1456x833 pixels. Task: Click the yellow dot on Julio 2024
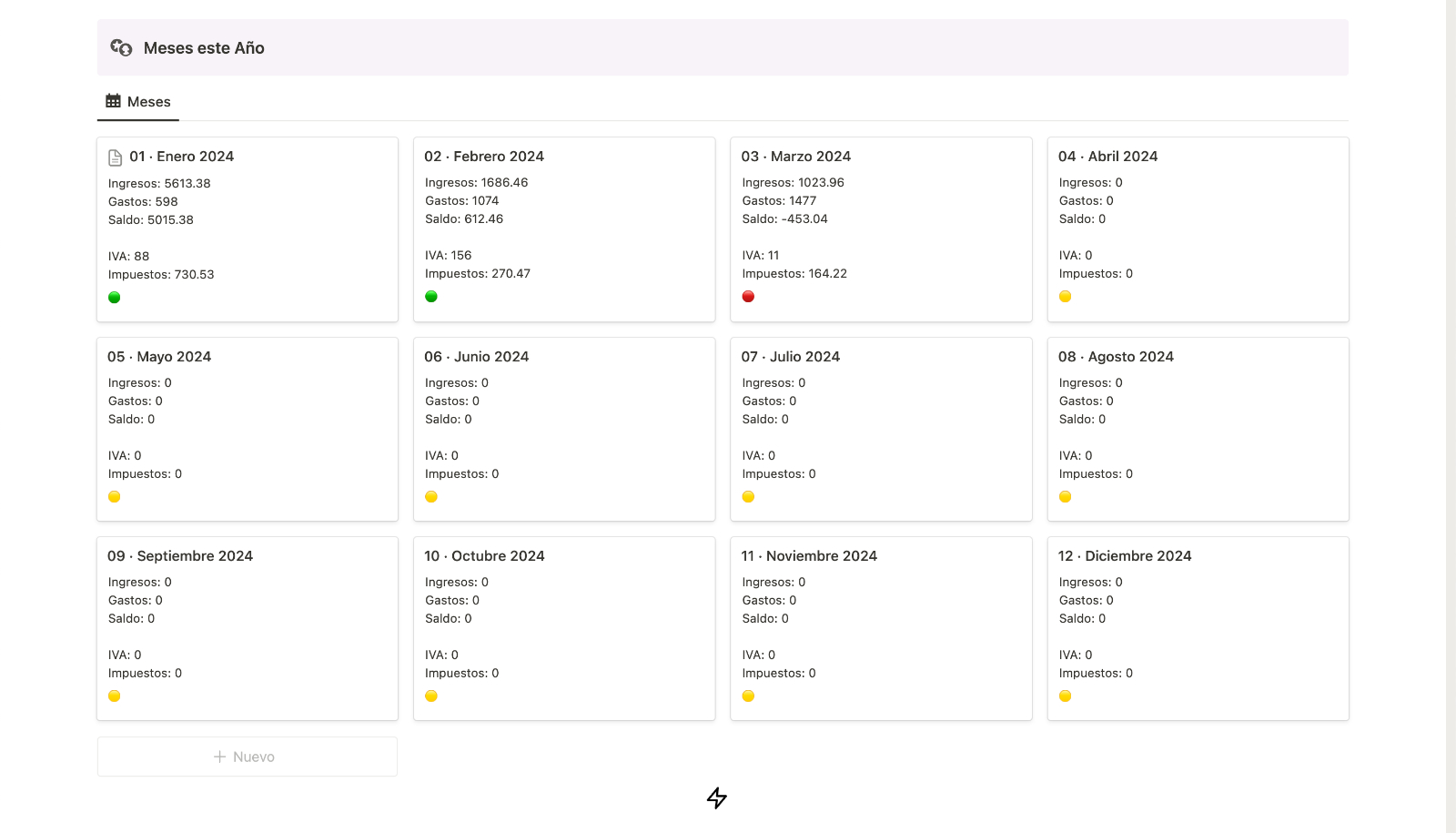point(748,497)
